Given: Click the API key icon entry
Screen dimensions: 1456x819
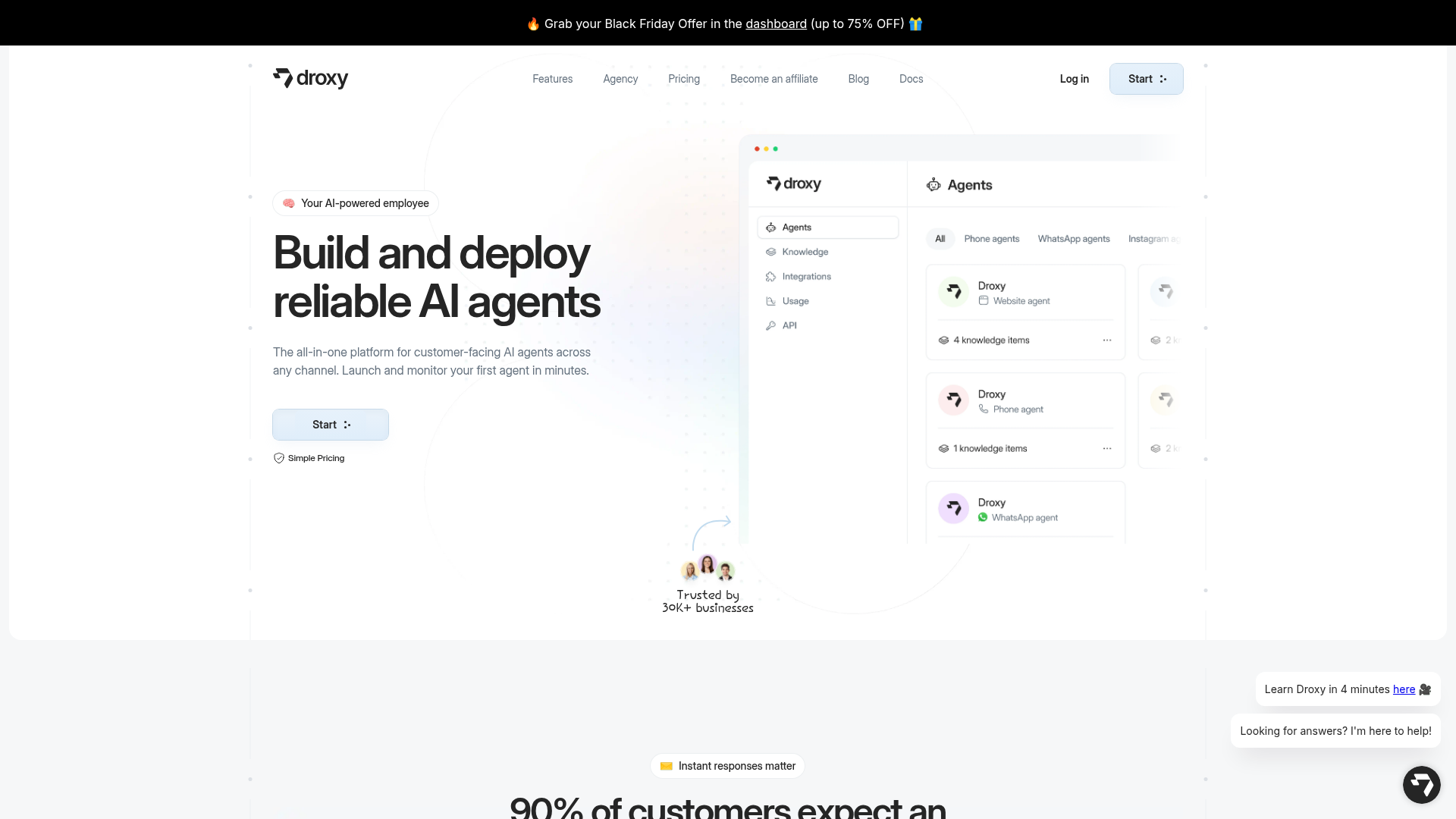Looking at the screenshot, I should pyautogui.click(x=771, y=325).
